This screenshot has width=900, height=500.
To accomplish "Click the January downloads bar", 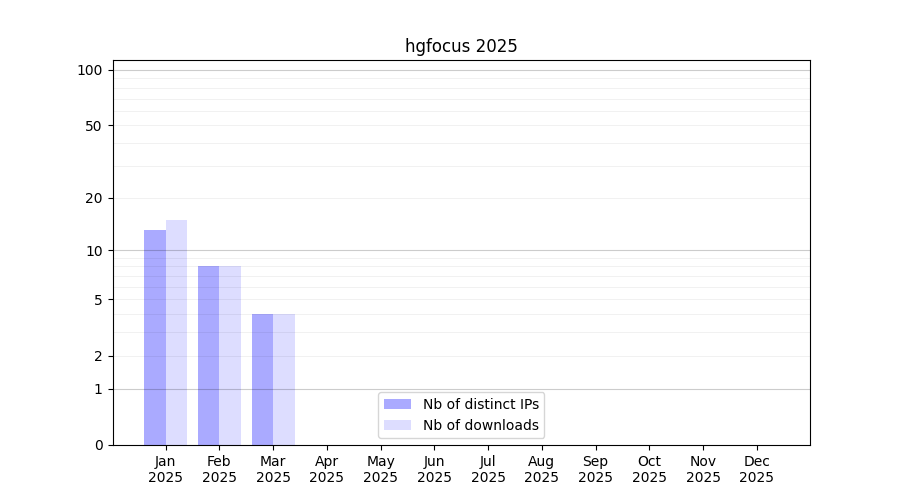I will pyautogui.click(x=177, y=332).
